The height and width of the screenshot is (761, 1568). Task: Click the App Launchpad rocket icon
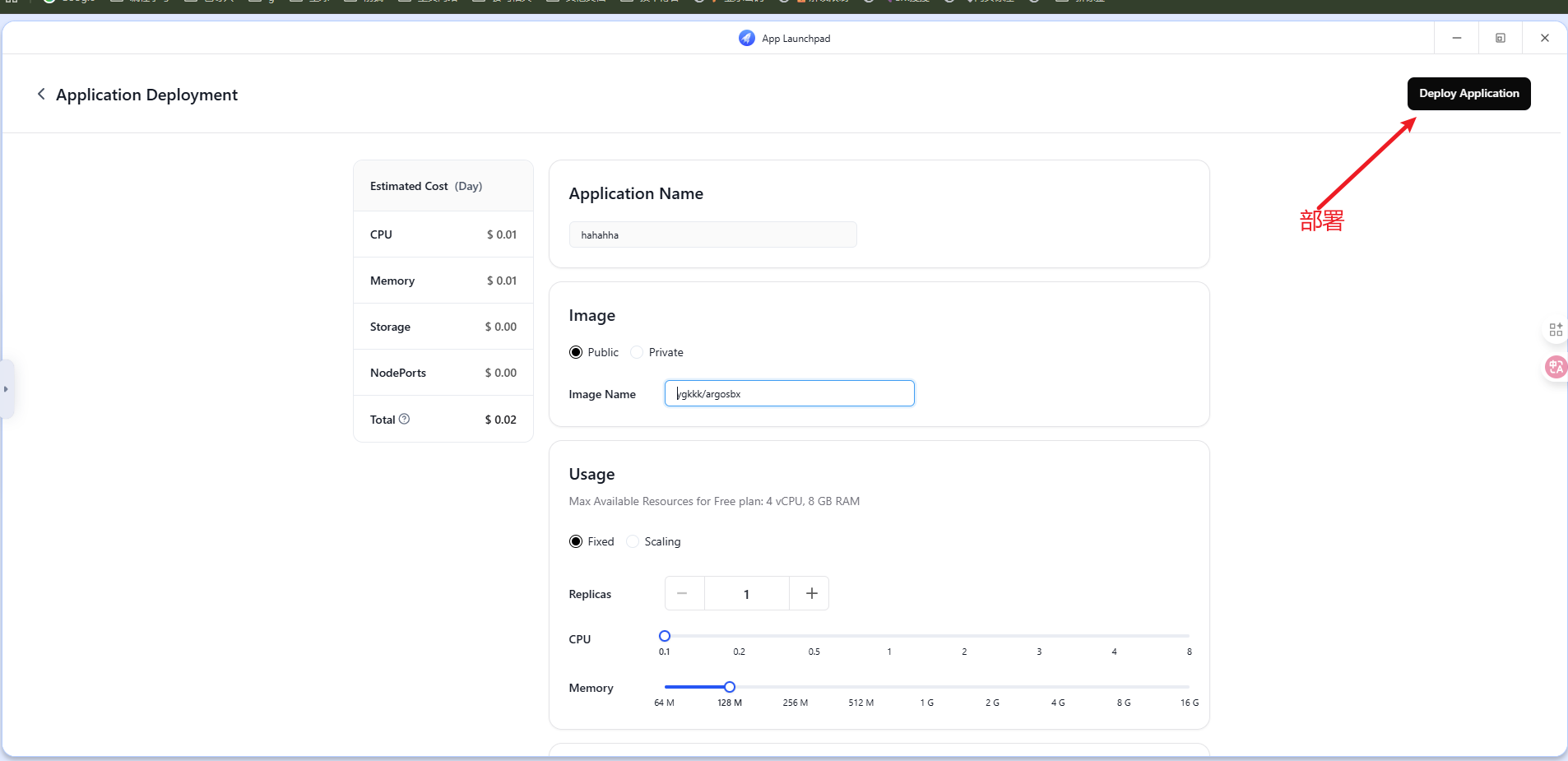point(746,38)
